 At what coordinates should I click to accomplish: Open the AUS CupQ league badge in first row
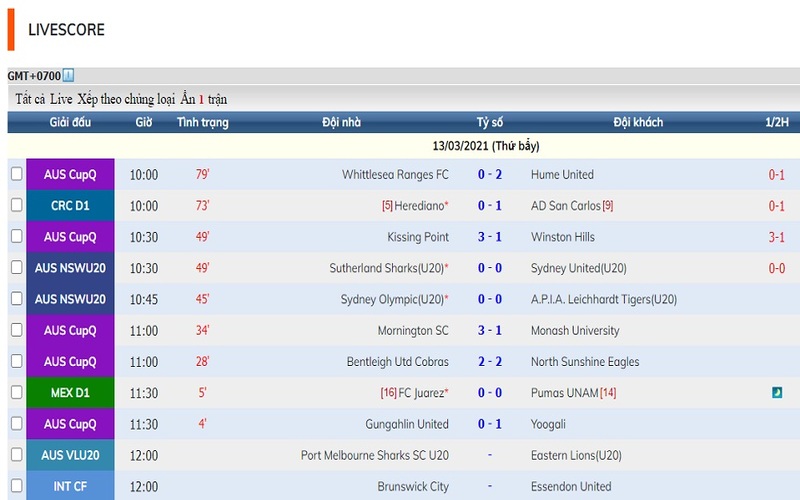click(x=70, y=175)
